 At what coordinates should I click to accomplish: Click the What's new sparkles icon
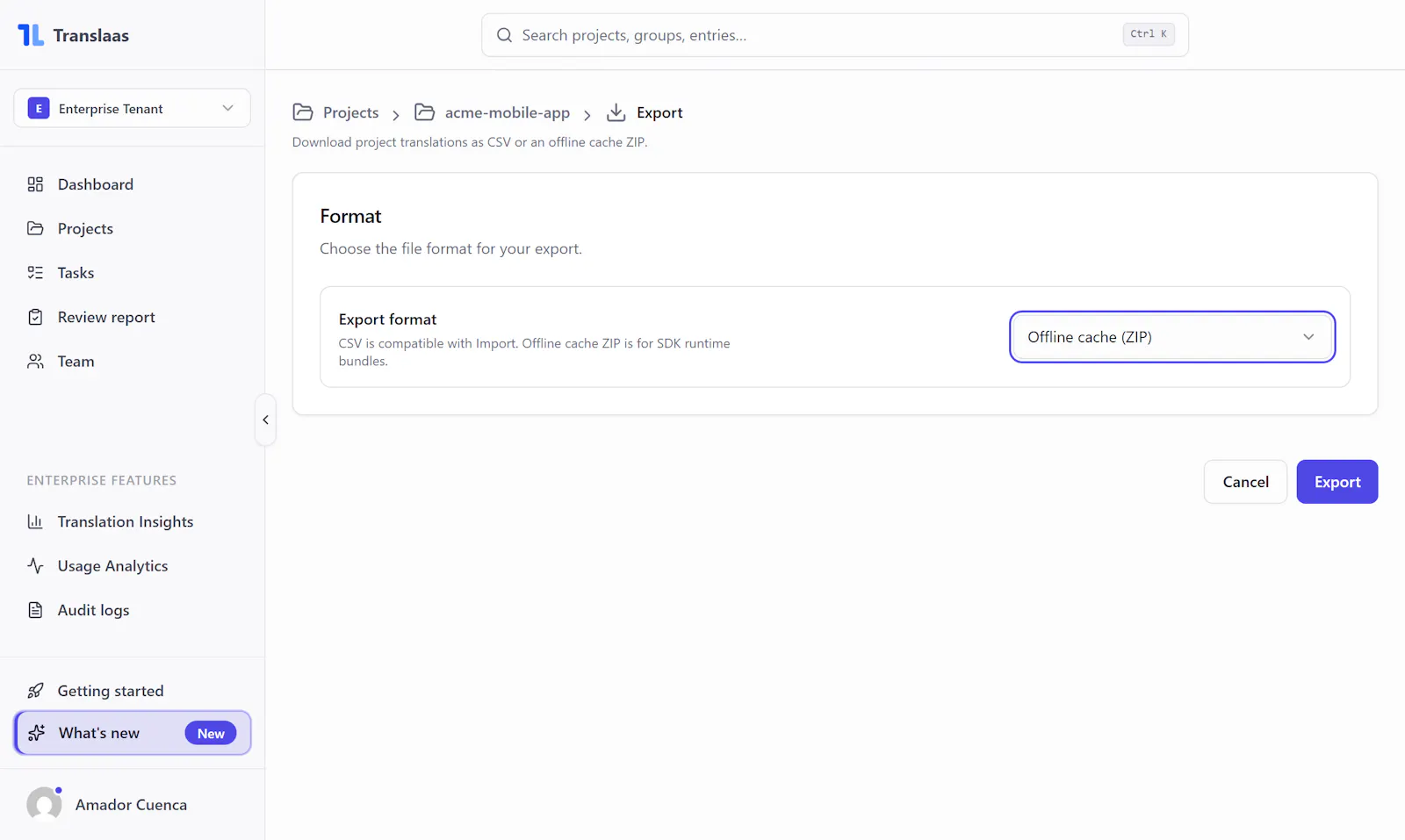36,733
